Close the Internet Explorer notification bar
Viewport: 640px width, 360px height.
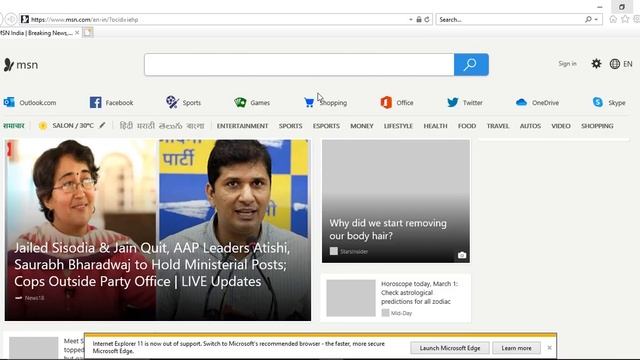[x=549, y=348]
